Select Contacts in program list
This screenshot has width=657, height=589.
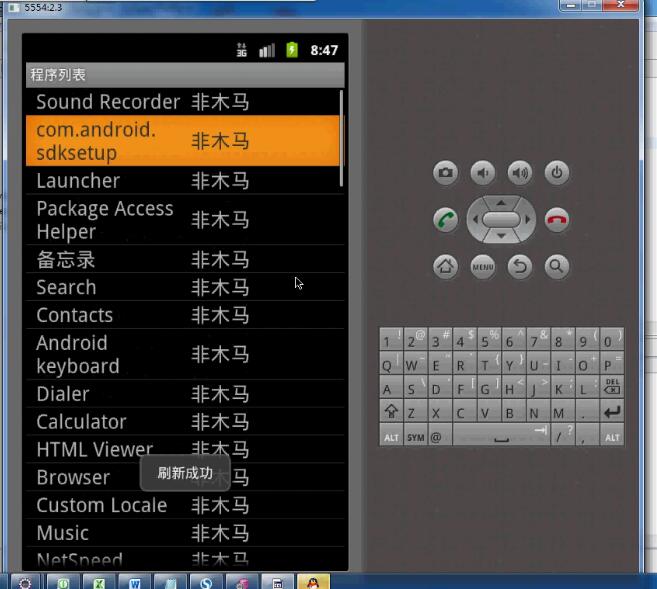click(x=185, y=315)
